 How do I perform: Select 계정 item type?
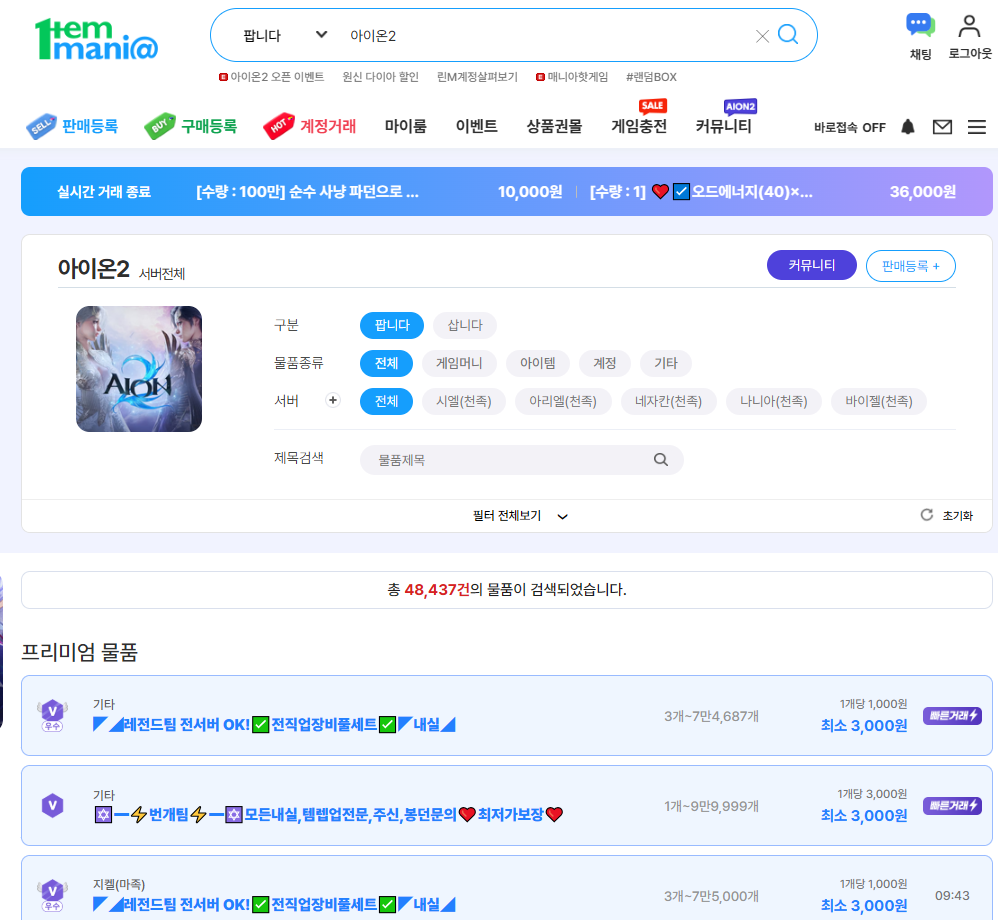[x=605, y=364]
